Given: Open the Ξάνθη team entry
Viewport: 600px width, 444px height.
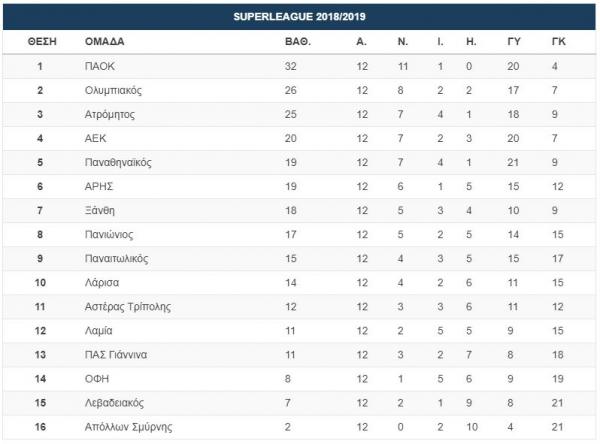Looking at the screenshot, I should coord(102,210).
